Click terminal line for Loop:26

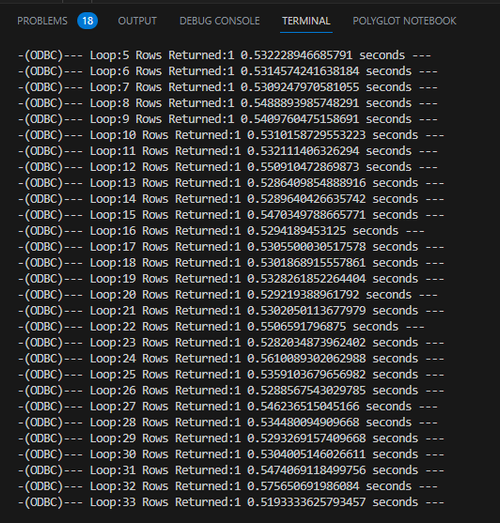(231, 391)
